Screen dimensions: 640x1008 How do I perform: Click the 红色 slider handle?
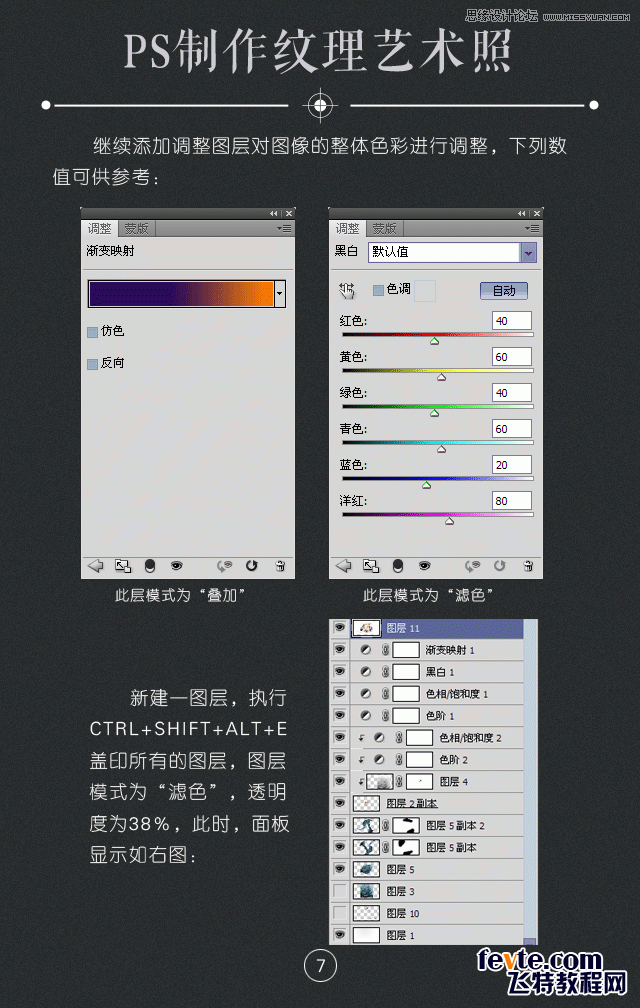tap(434, 341)
